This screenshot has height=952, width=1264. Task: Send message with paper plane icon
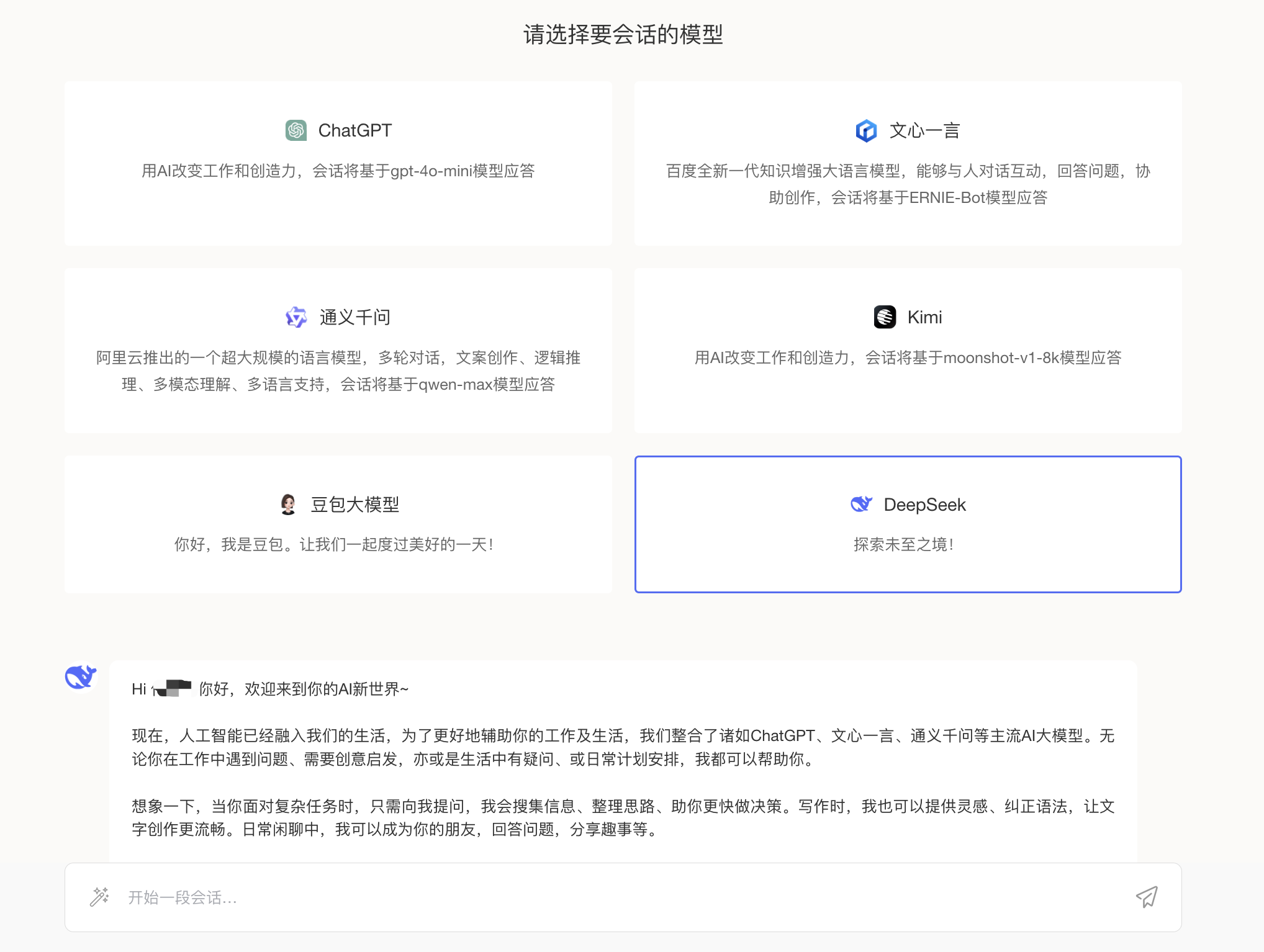pos(1147,897)
